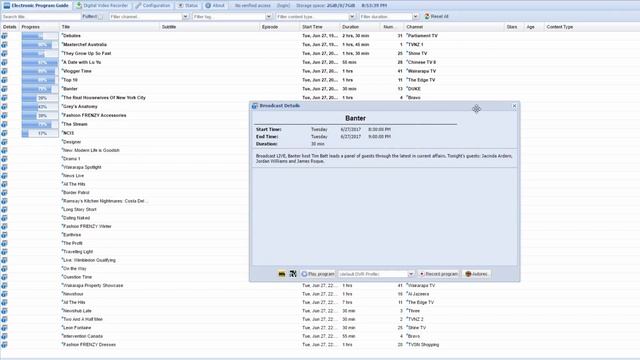Click the Play program button
The height and width of the screenshot is (360, 640).
click(318, 274)
